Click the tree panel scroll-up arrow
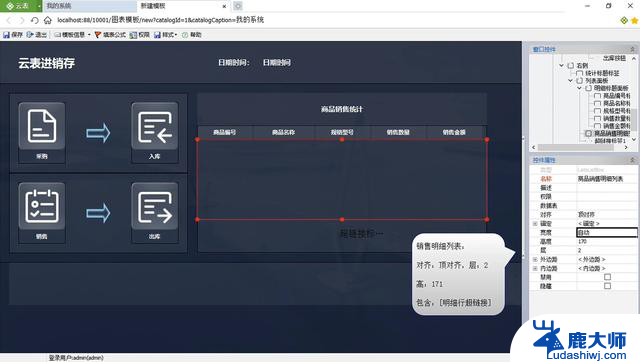The image size is (640, 362). click(634, 58)
